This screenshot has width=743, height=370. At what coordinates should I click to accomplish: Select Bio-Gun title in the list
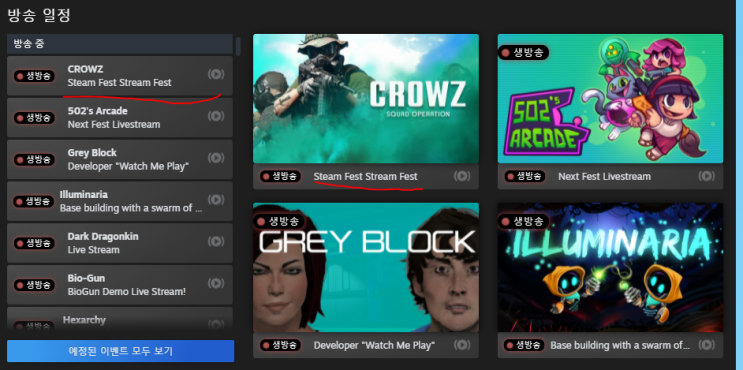86,278
